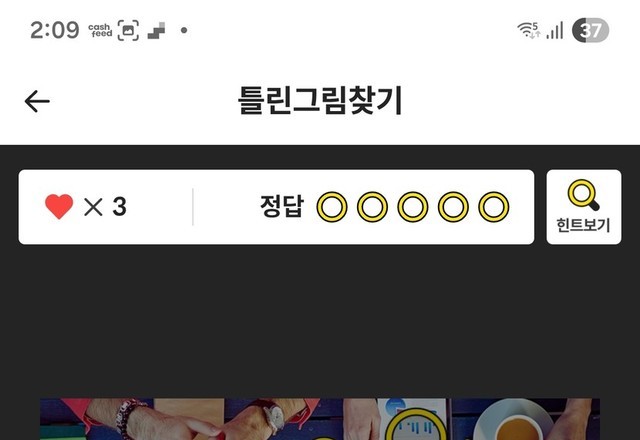Tap the cash feed status icon
Screen dimensions: 640x440
click(x=100, y=31)
